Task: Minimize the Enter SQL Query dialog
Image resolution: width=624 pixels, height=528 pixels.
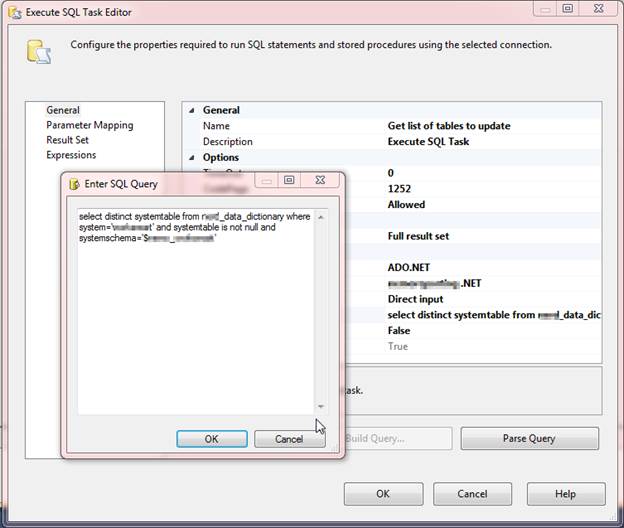Action: [x=266, y=181]
